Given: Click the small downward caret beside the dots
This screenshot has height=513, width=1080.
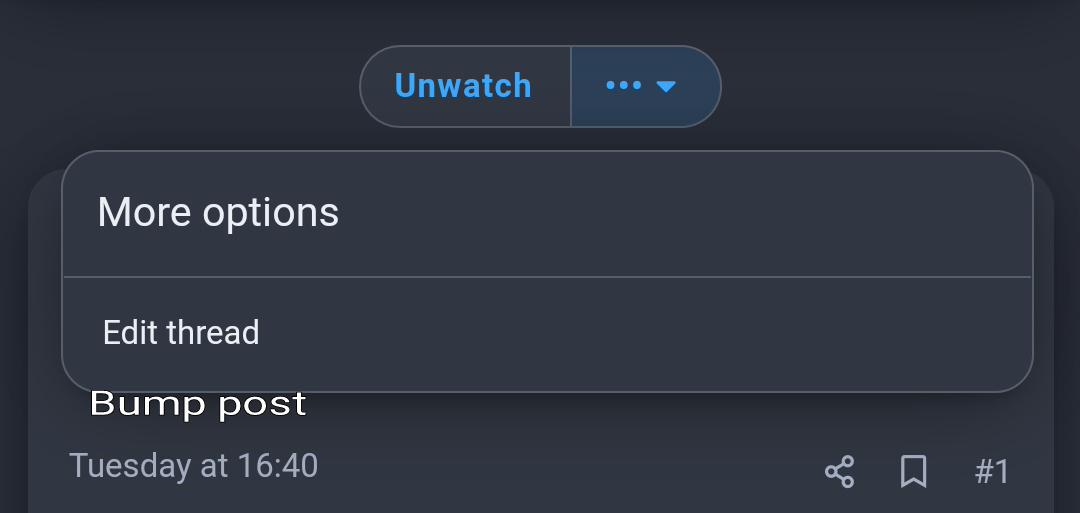Looking at the screenshot, I should click(666, 86).
